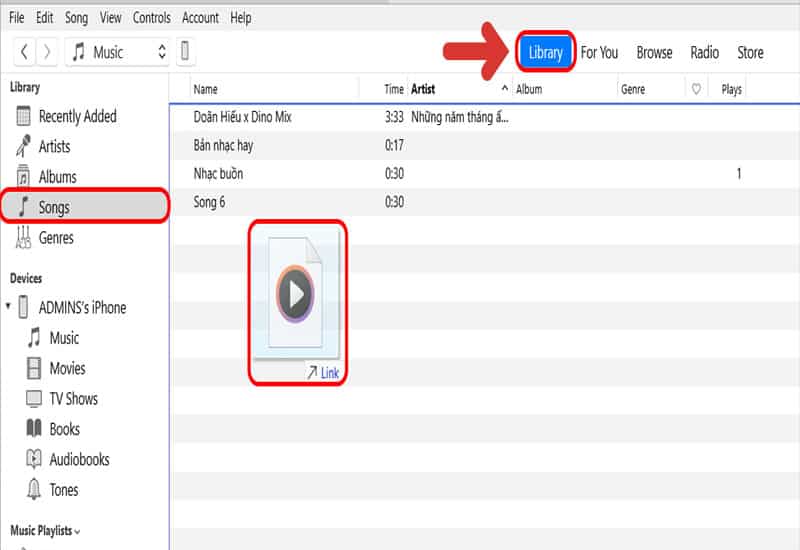Expand the Music Playlists section chevron

pos(78,531)
